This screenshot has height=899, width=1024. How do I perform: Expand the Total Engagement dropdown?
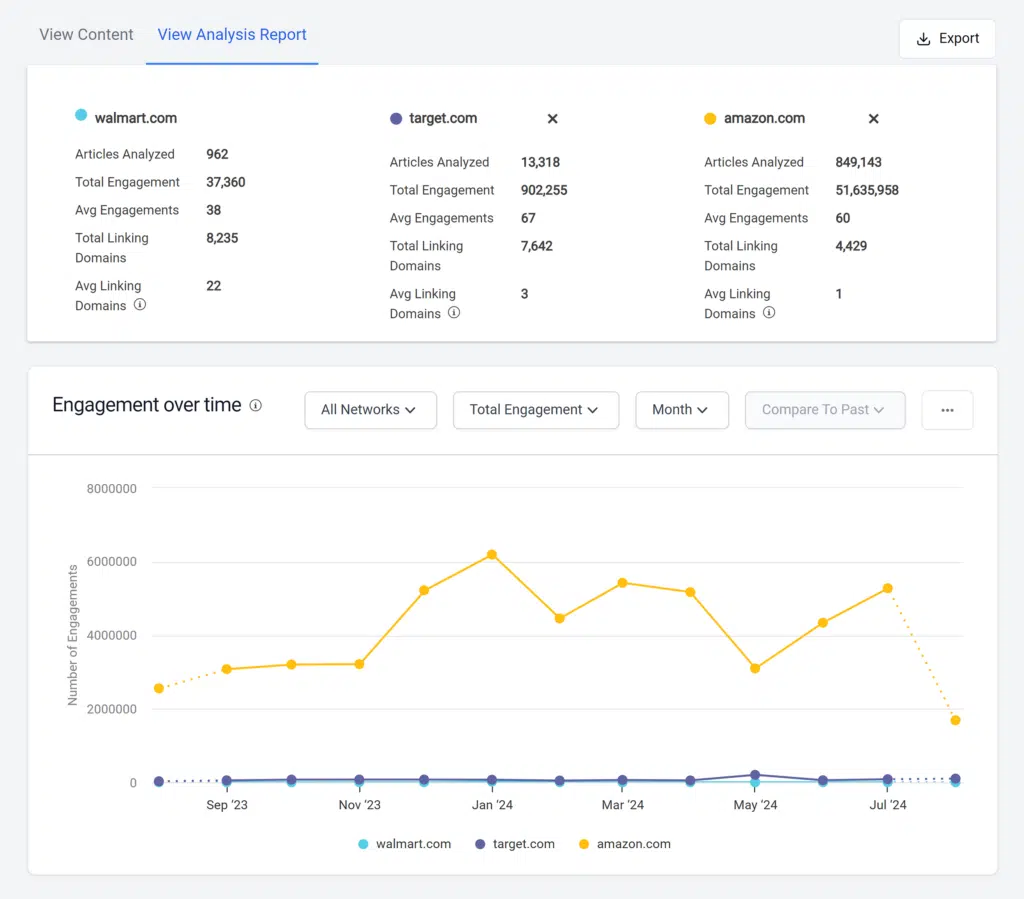point(535,410)
